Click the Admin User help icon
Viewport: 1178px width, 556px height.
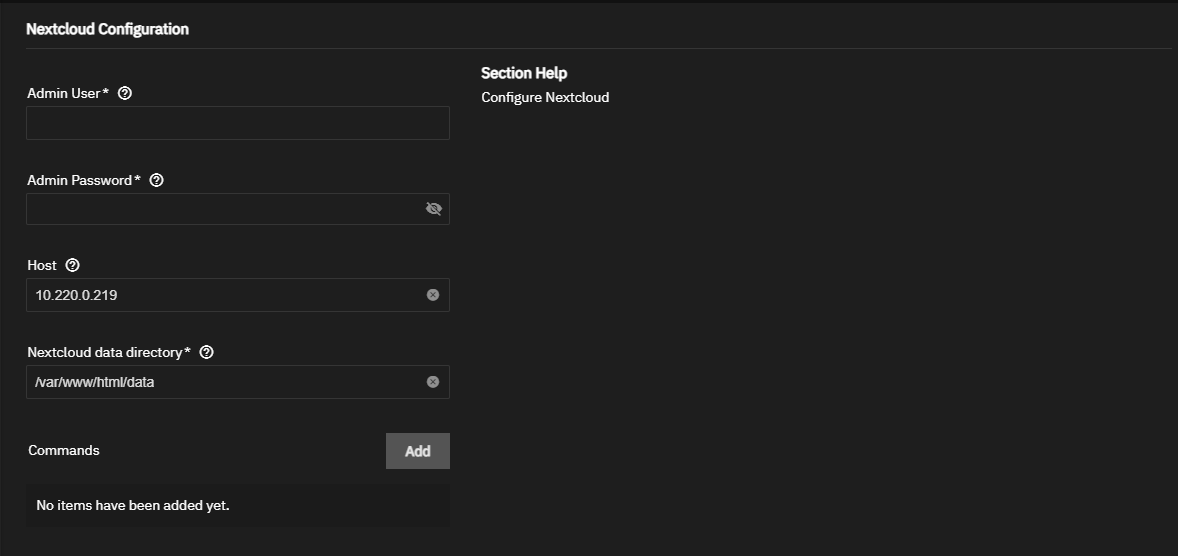(x=125, y=93)
